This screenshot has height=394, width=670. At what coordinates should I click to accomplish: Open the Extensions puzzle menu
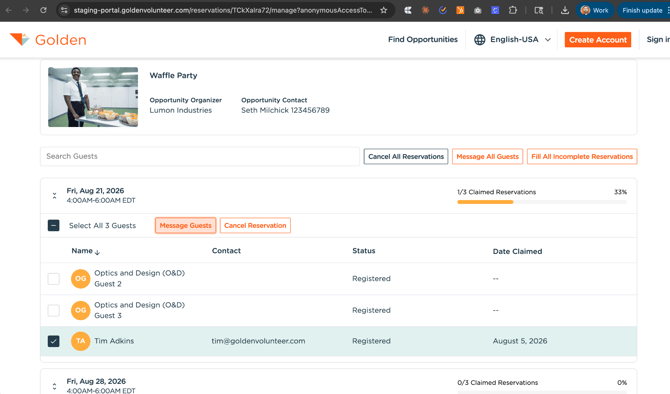coord(513,10)
